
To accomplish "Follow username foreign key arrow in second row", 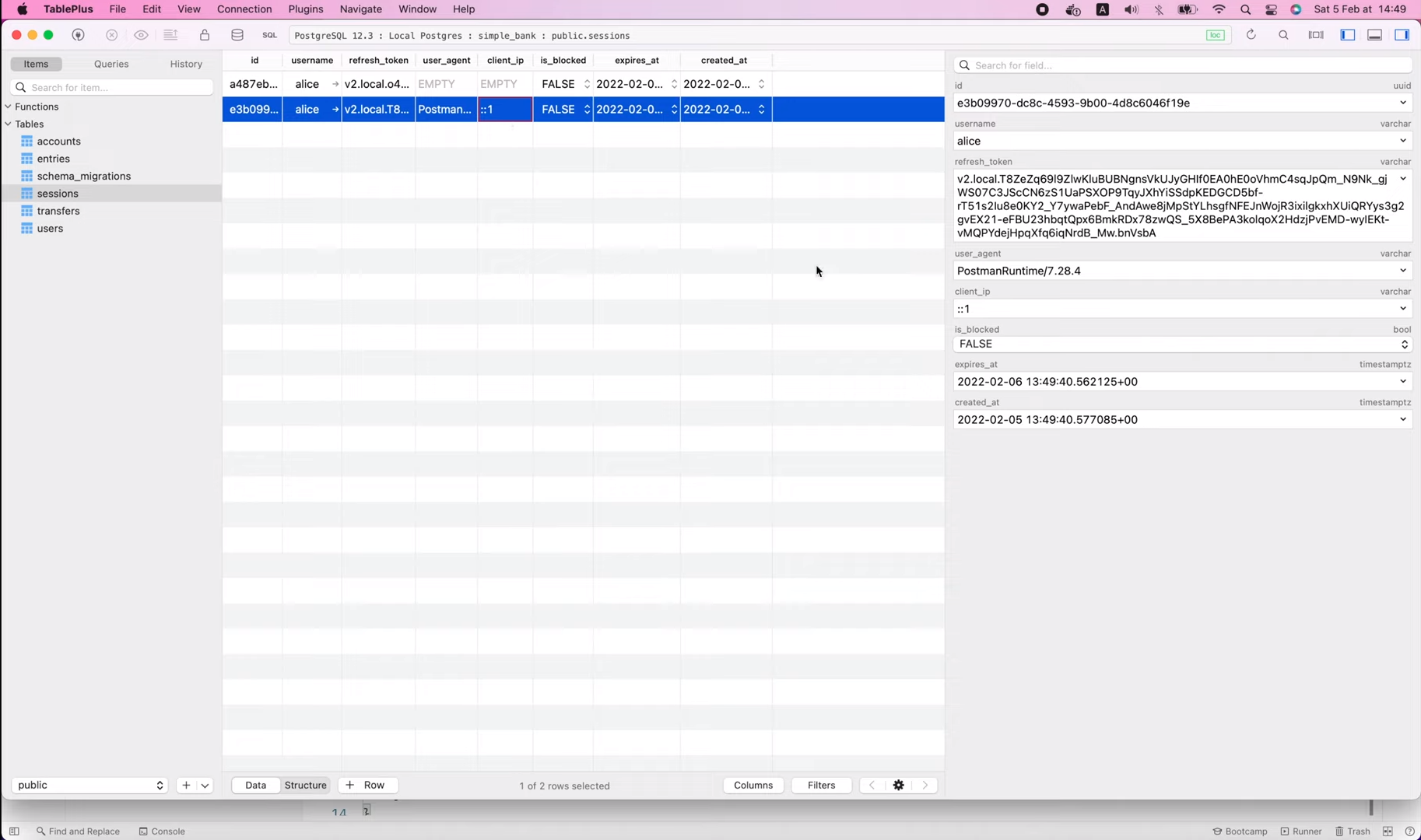I will tap(335, 110).
